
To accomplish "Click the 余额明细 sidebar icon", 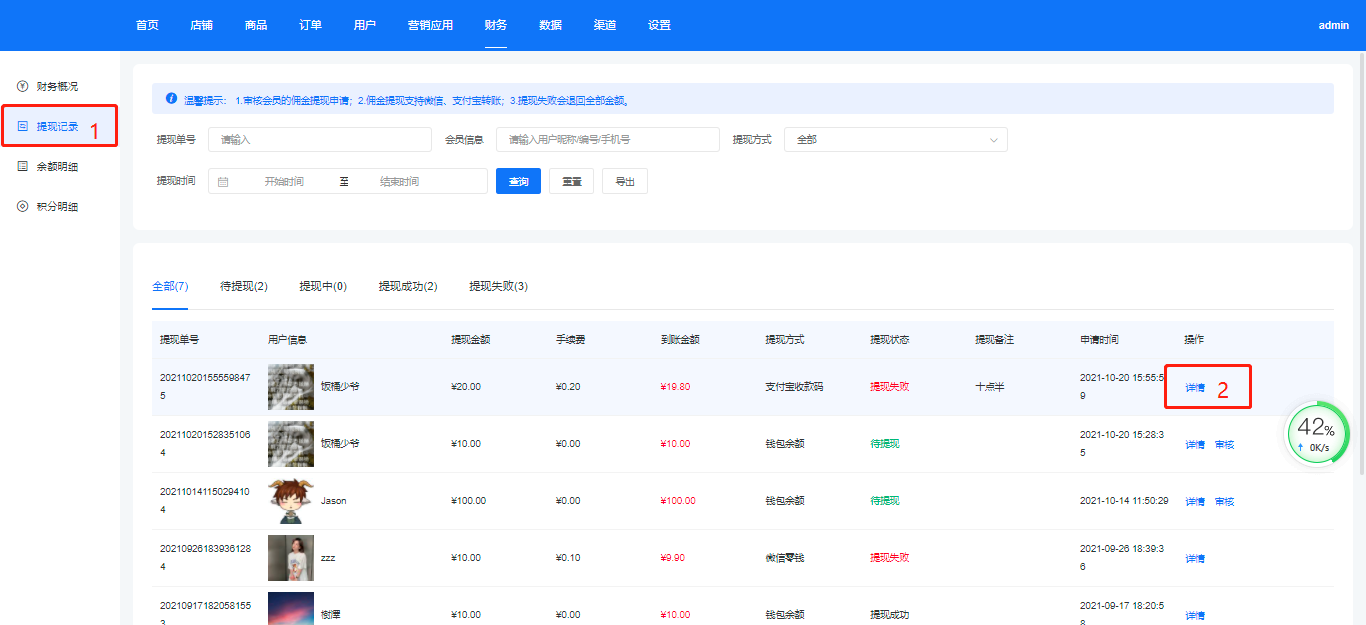I will coord(23,167).
